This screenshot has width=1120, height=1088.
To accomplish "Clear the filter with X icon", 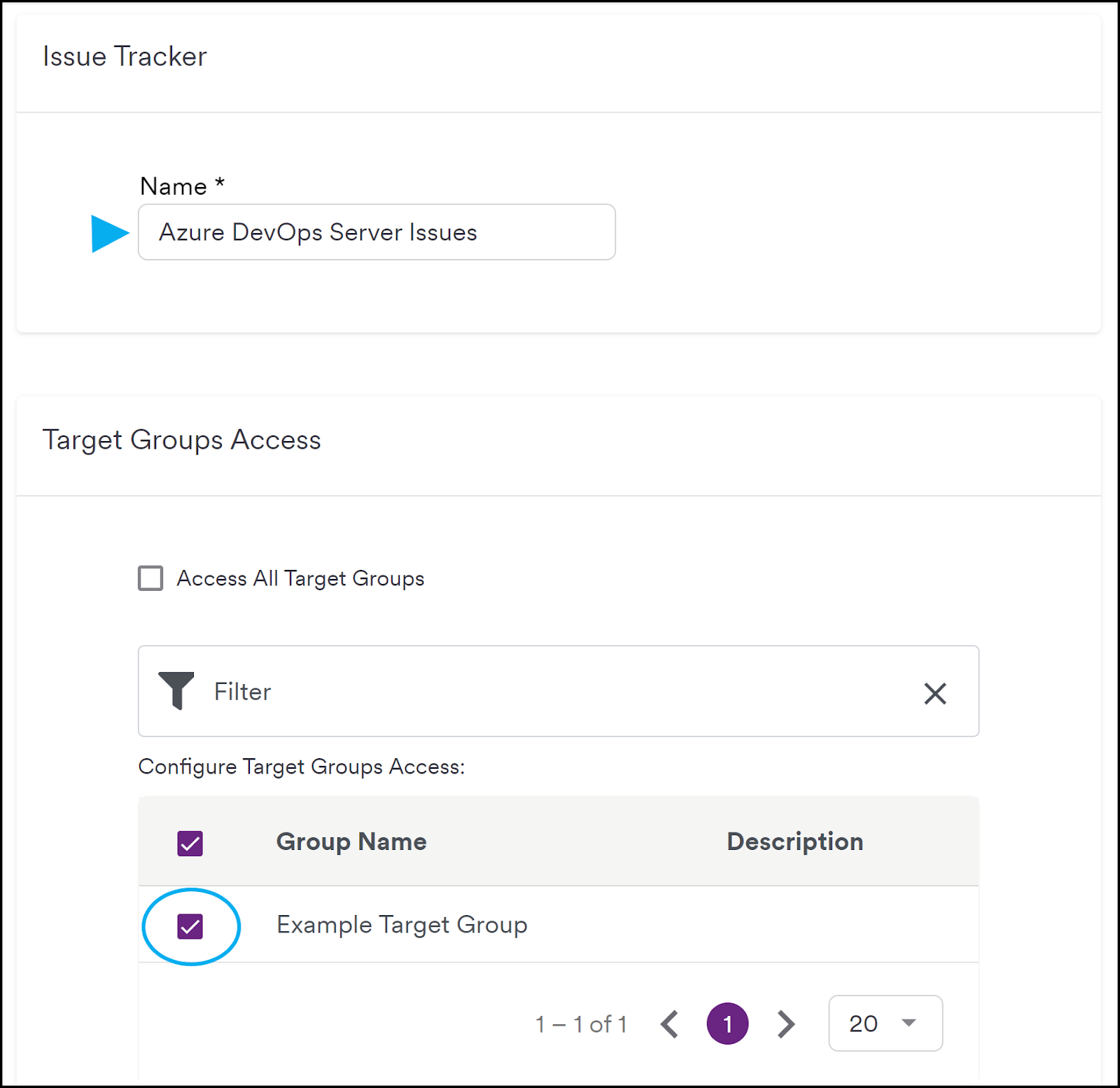I will [x=934, y=693].
